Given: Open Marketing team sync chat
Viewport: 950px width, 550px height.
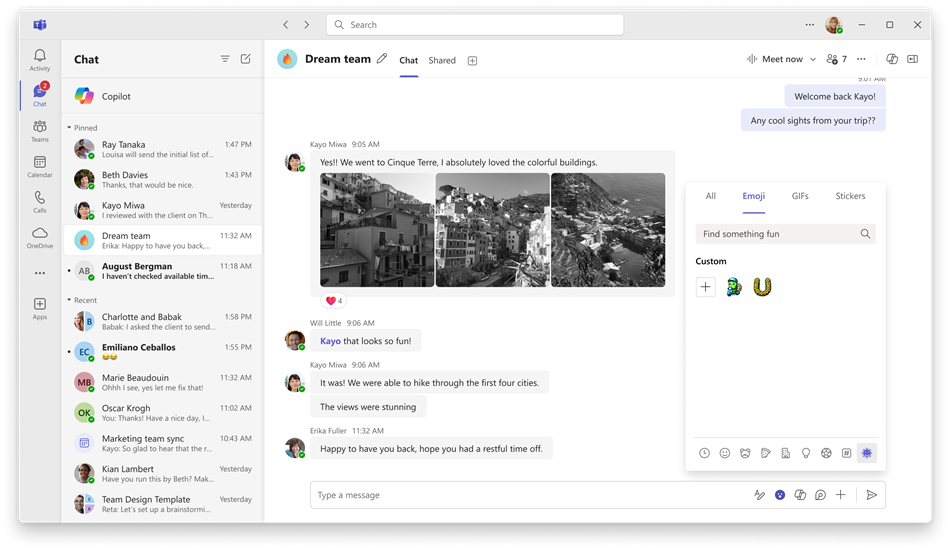Looking at the screenshot, I should [162, 443].
